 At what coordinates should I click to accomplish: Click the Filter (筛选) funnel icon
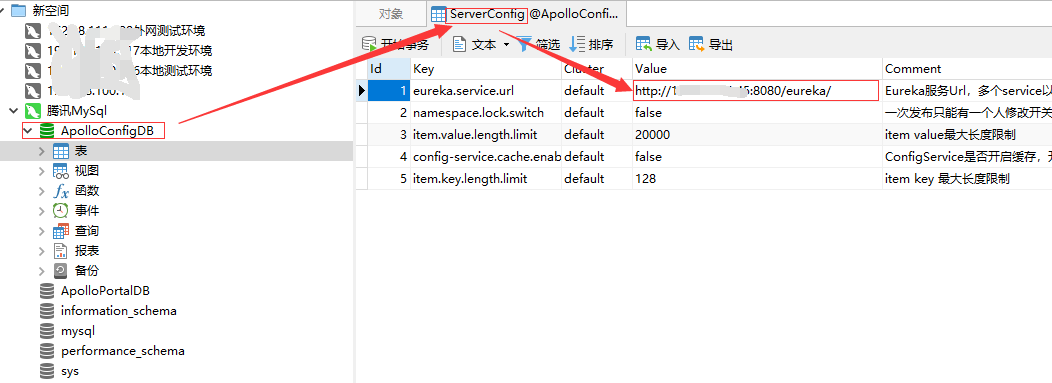point(525,44)
